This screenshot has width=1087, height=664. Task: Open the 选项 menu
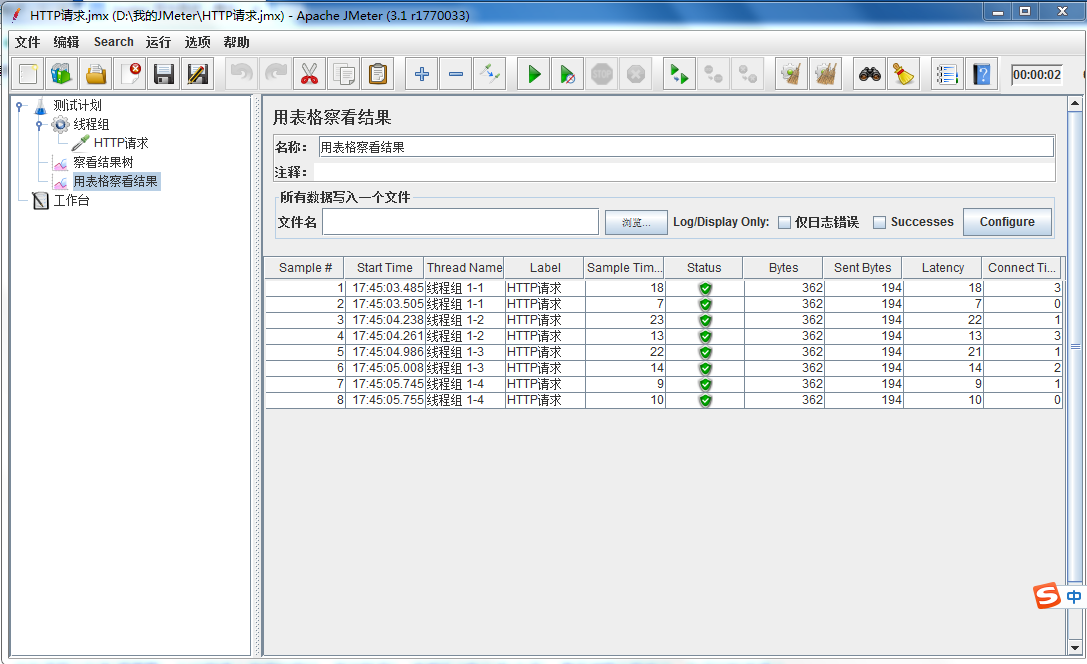198,42
